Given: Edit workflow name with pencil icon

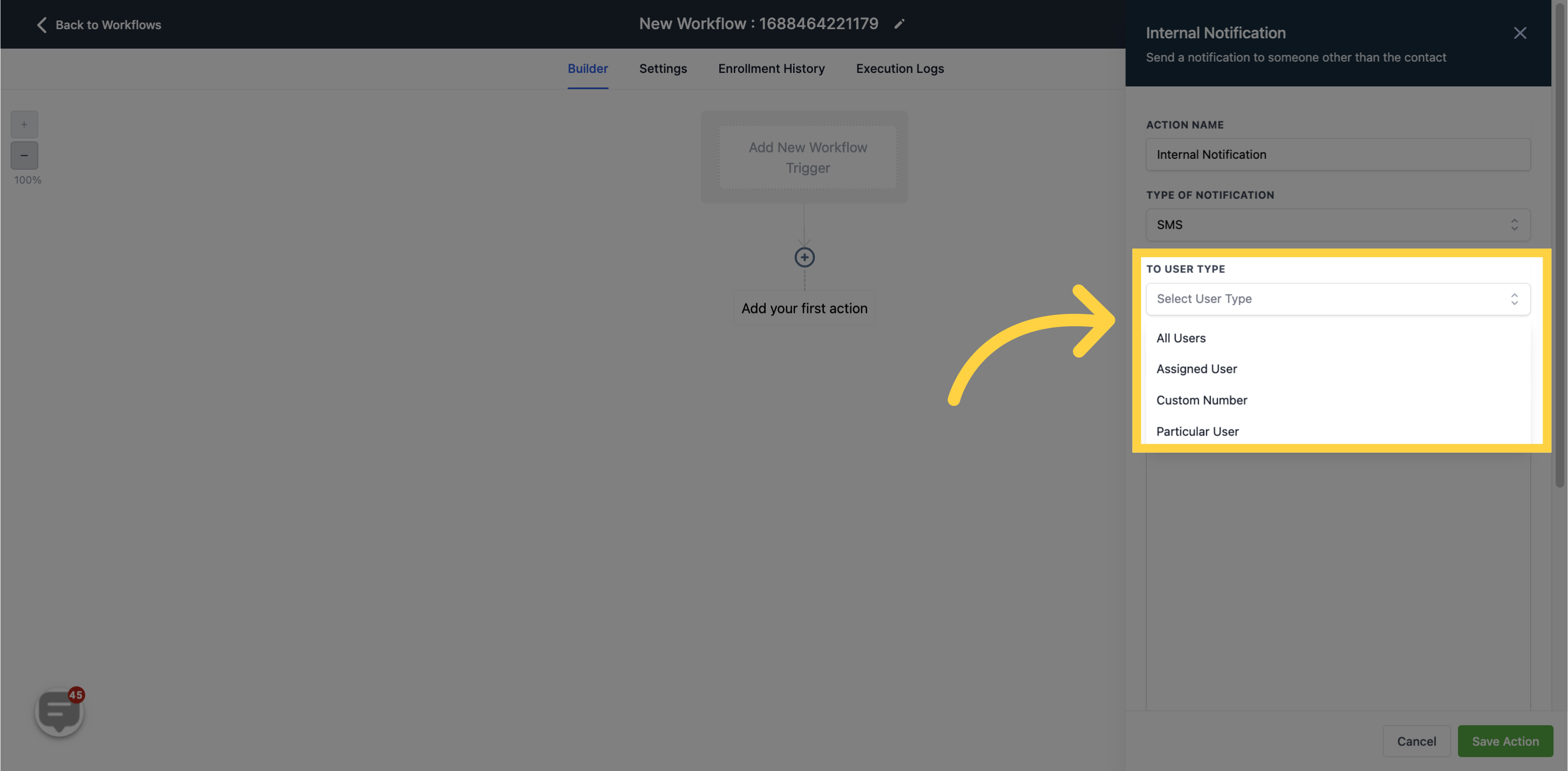Looking at the screenshot, I should (899, 24).
